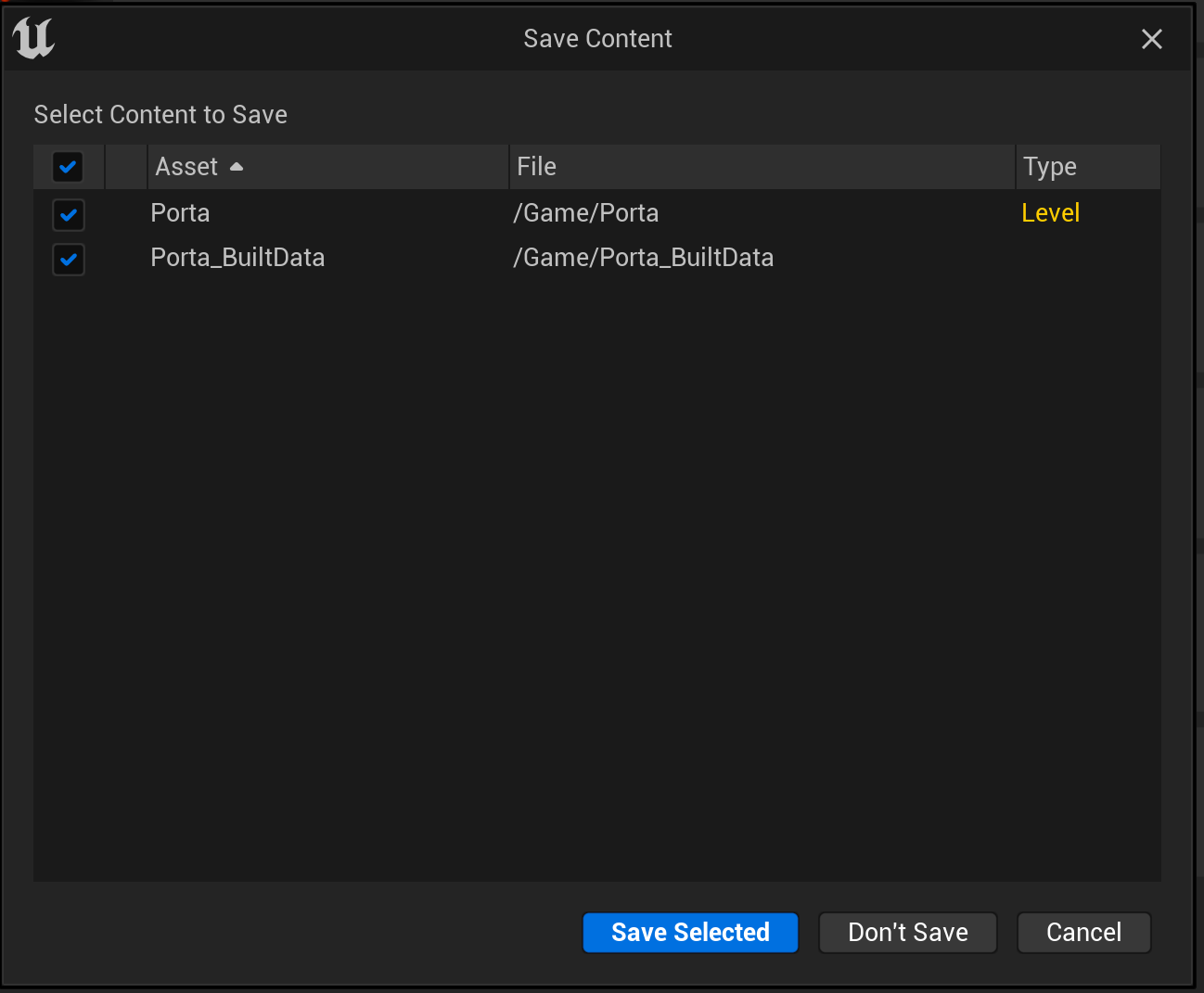
Task: Choose Don't Save
Action: [x=907, y=932]
